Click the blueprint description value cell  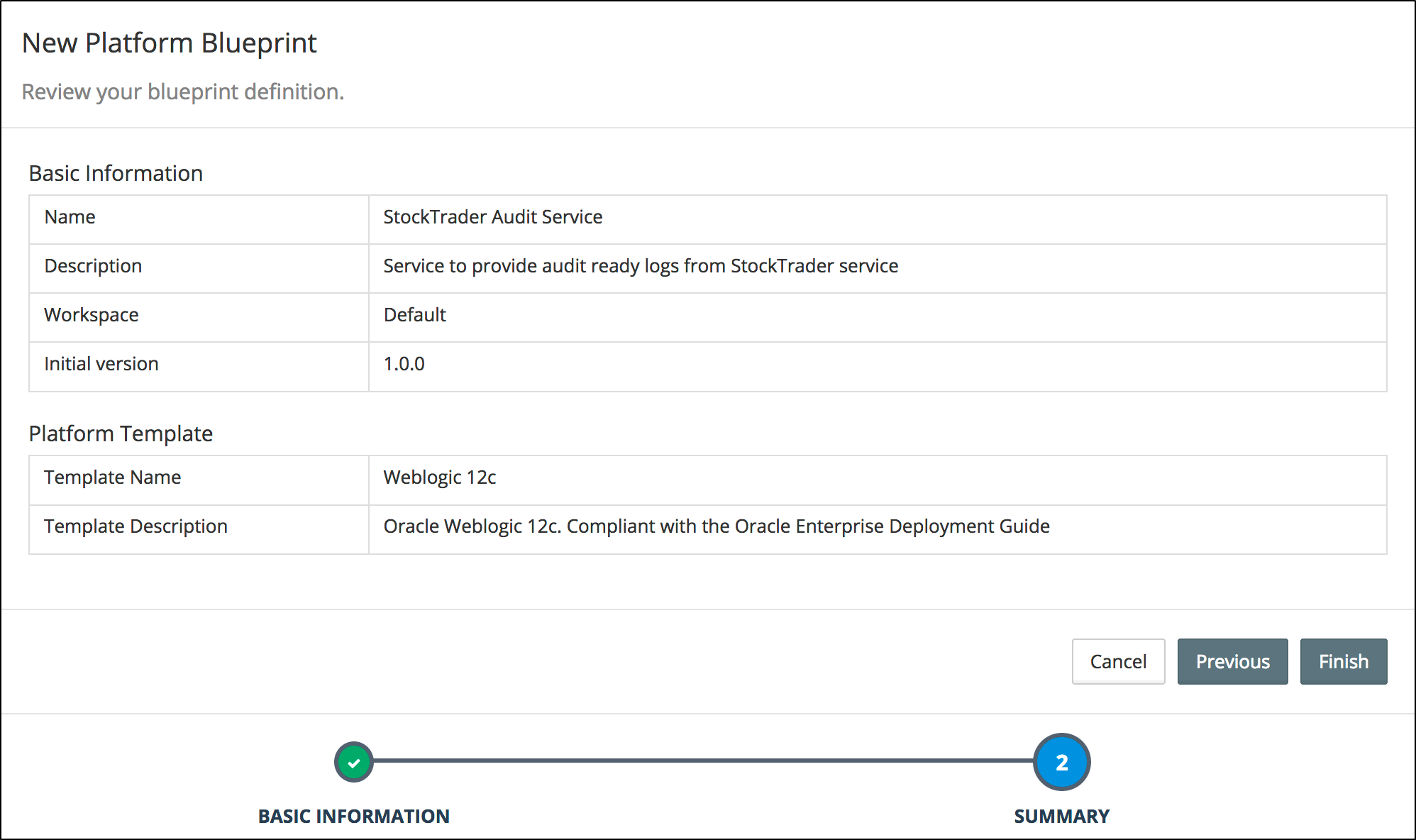click(640, 266)
